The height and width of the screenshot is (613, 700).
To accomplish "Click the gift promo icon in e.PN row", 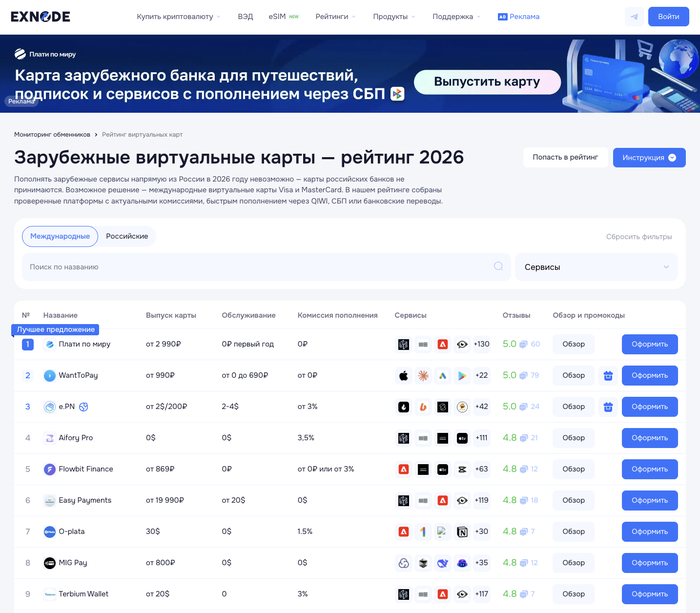I will pos(608,407).
